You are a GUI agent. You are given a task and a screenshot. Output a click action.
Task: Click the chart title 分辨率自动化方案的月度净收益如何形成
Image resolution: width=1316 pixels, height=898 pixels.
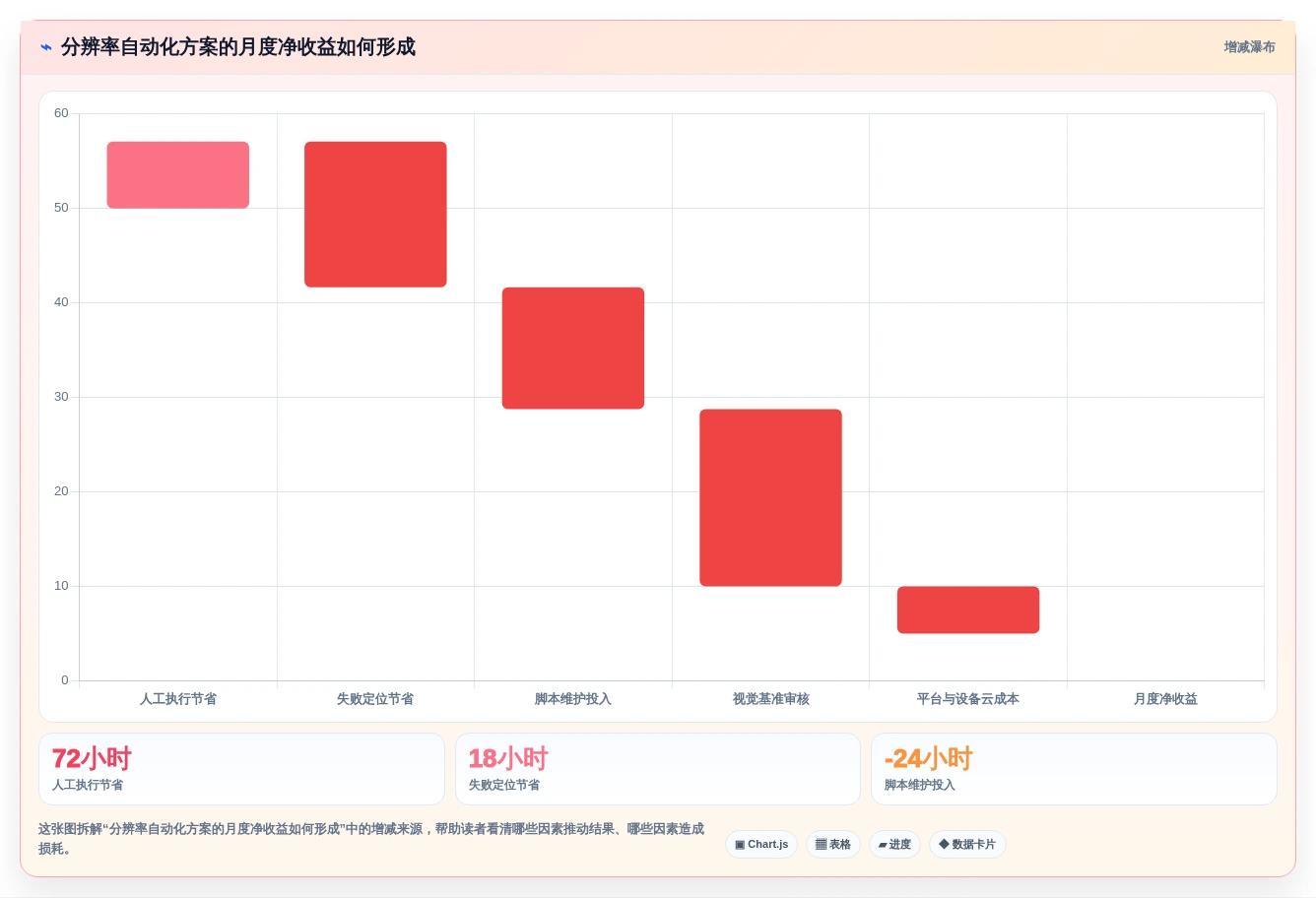[x=238, y=47]
